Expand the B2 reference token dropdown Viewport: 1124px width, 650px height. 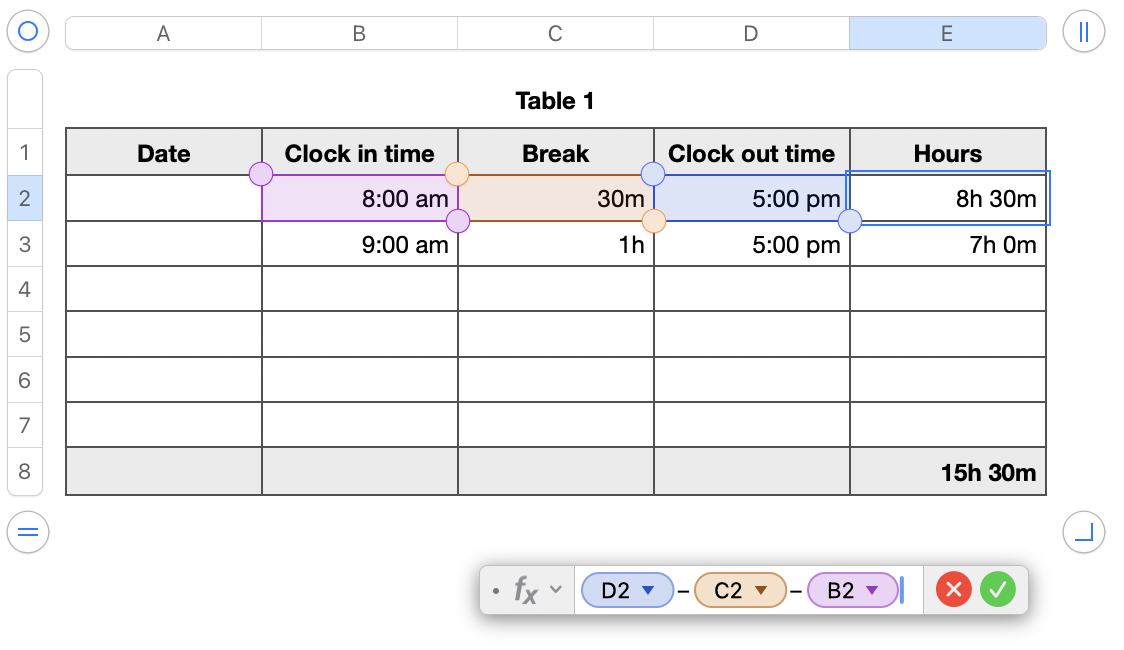pos(871,591)
